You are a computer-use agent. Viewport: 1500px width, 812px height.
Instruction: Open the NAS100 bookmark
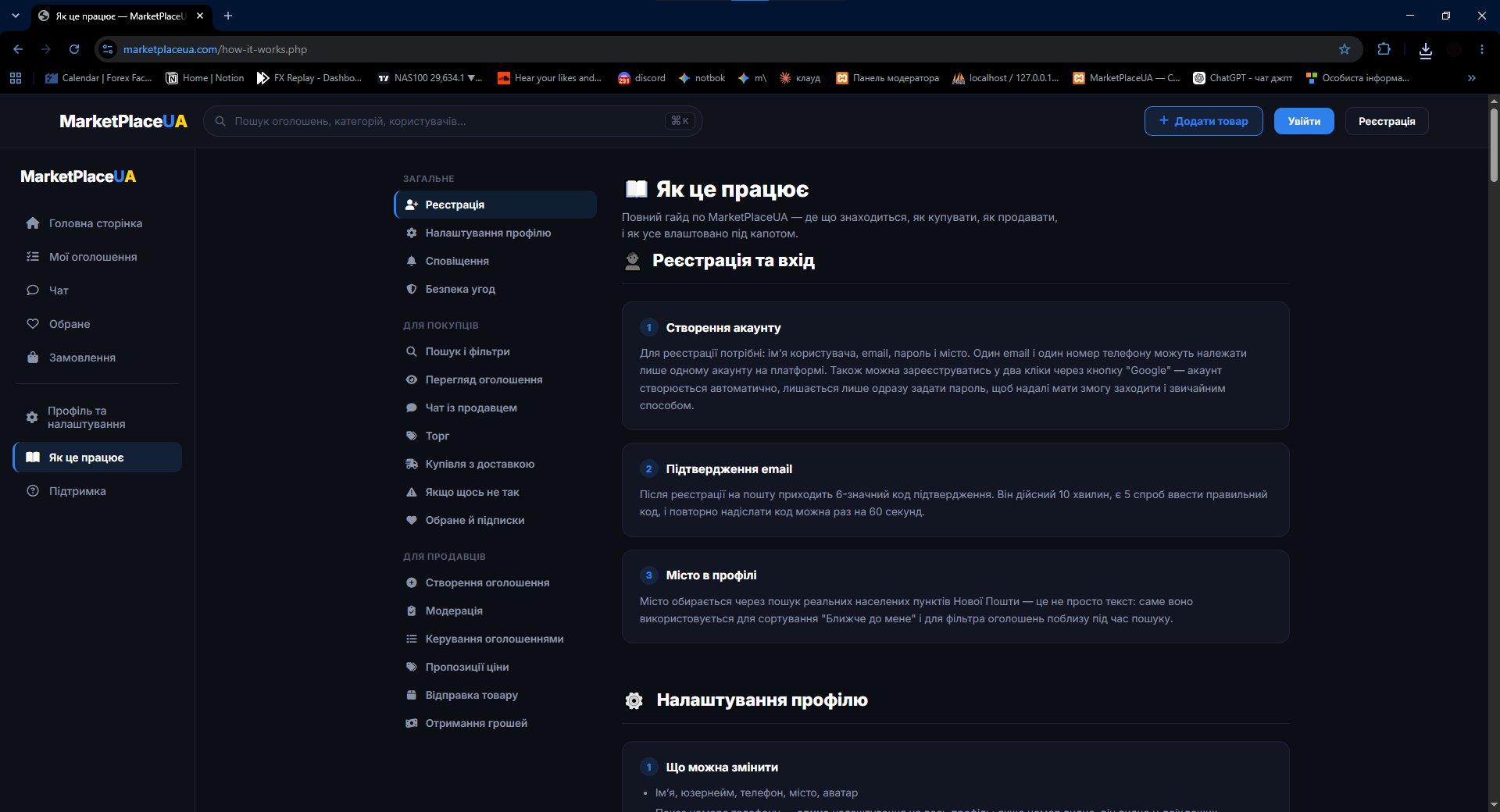coord(430,78)
